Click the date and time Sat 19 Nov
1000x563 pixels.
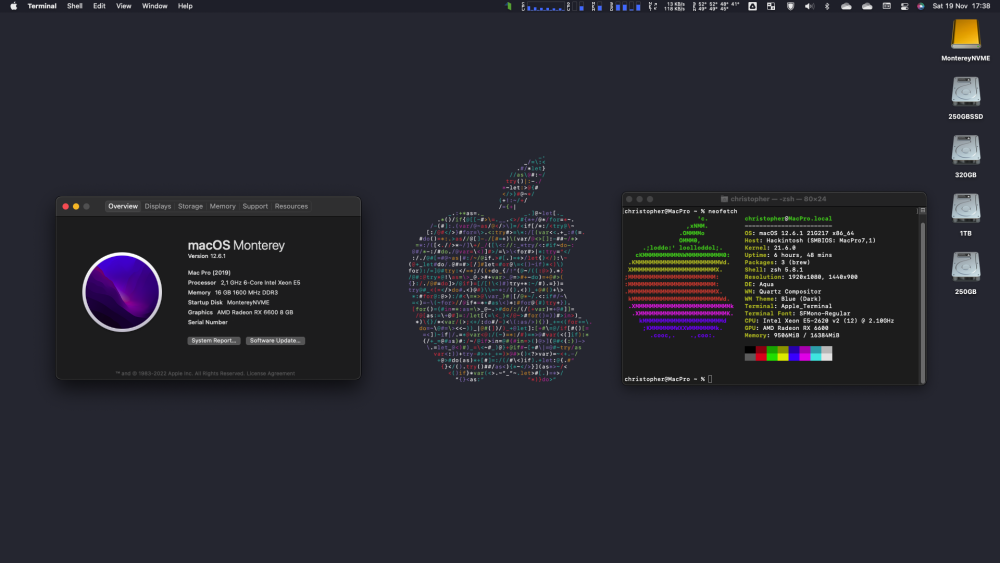pyautogui.click(x=961, y=6)
